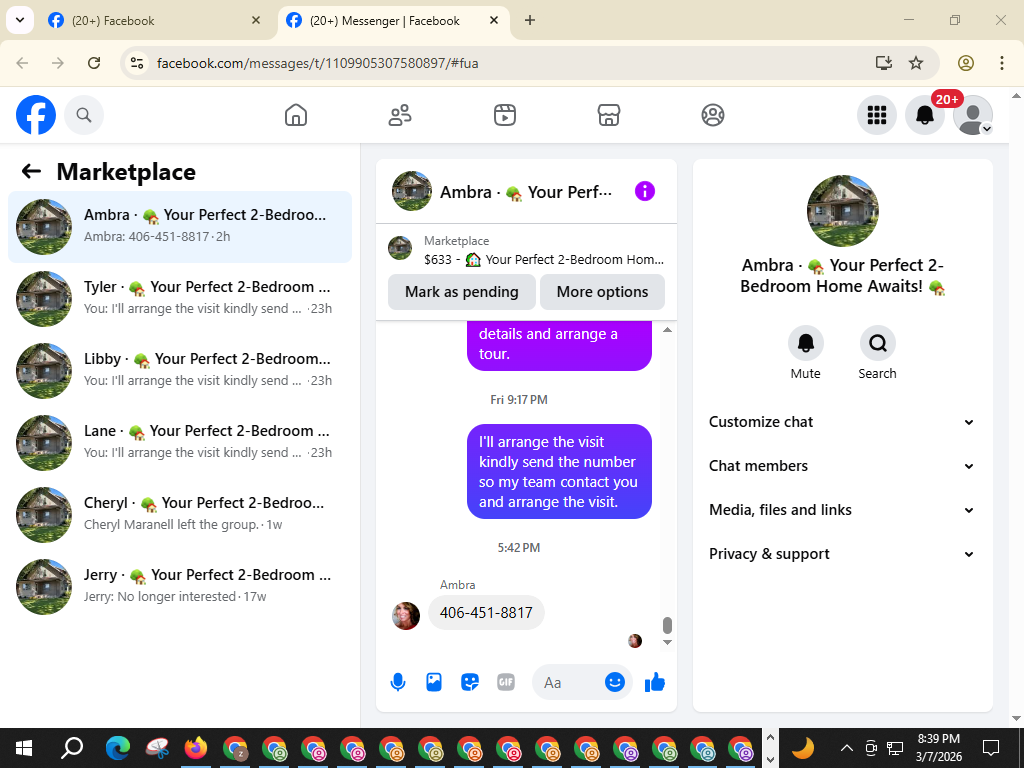Expand Media, files and links section
Image resolution: width=1024 pixels, height=768 pixels.
[x=842, y=510]
